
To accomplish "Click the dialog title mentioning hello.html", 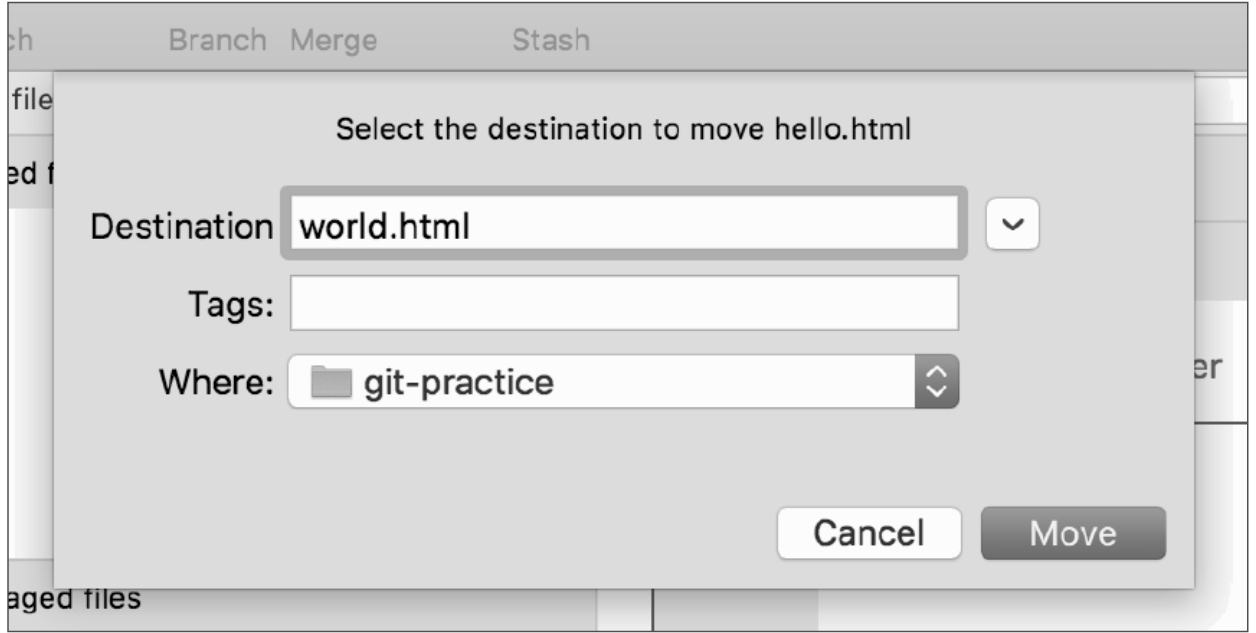I will [623, 130].
